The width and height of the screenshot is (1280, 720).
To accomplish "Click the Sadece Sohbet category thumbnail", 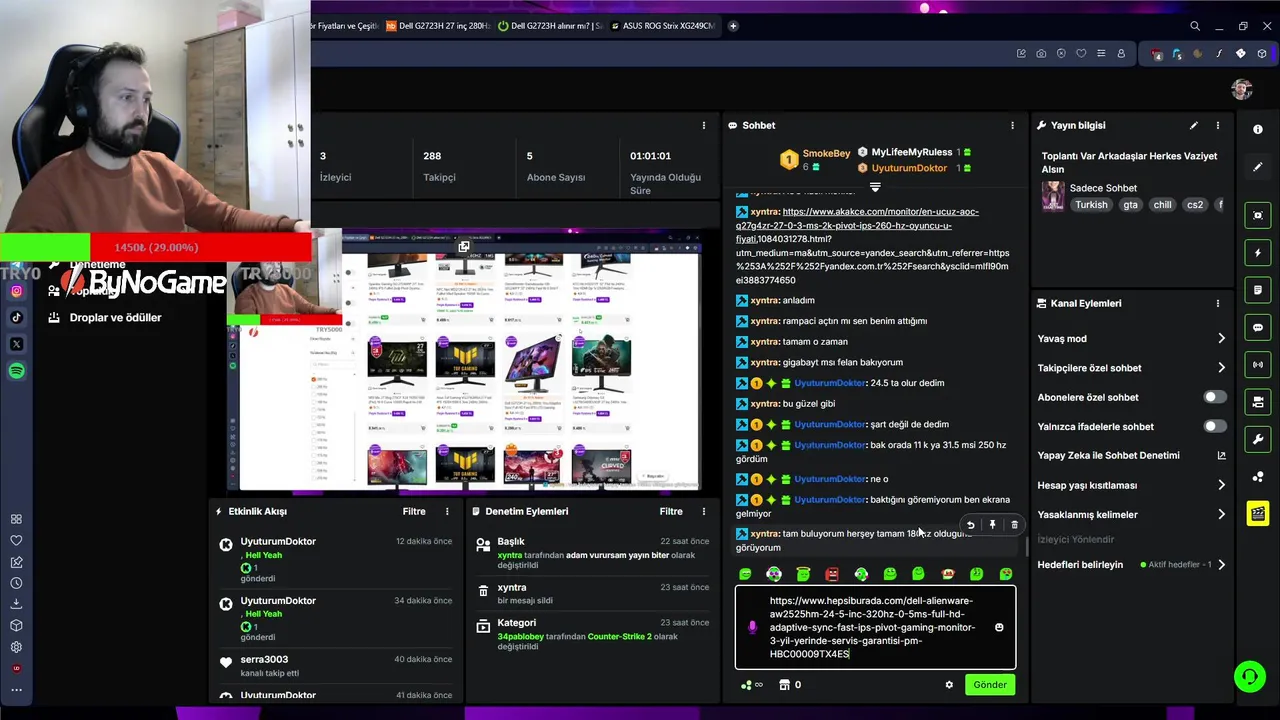I will (1053, 196).
